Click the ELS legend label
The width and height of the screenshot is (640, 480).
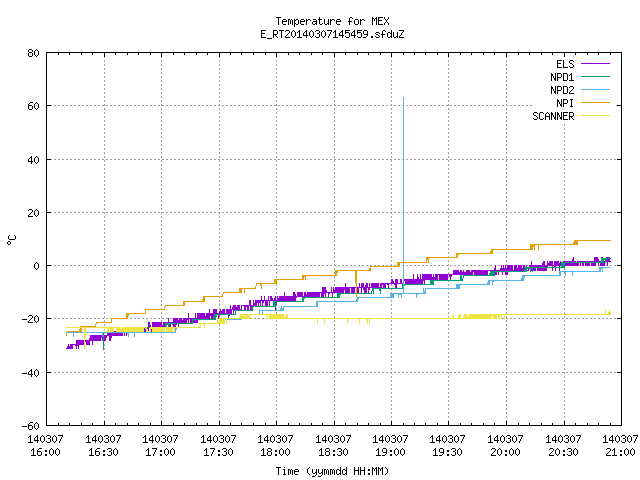tap(565, 64)
